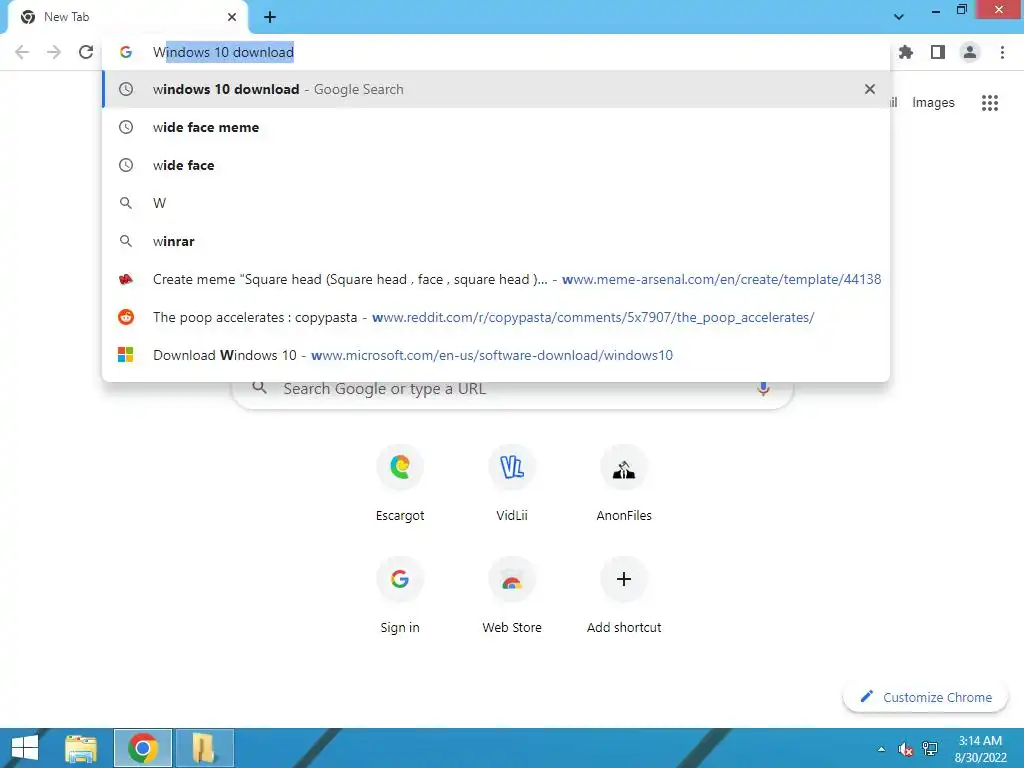1024x768 pixels.
Task: Click the taskbar clock and date
Action: (x=980, y=749)
